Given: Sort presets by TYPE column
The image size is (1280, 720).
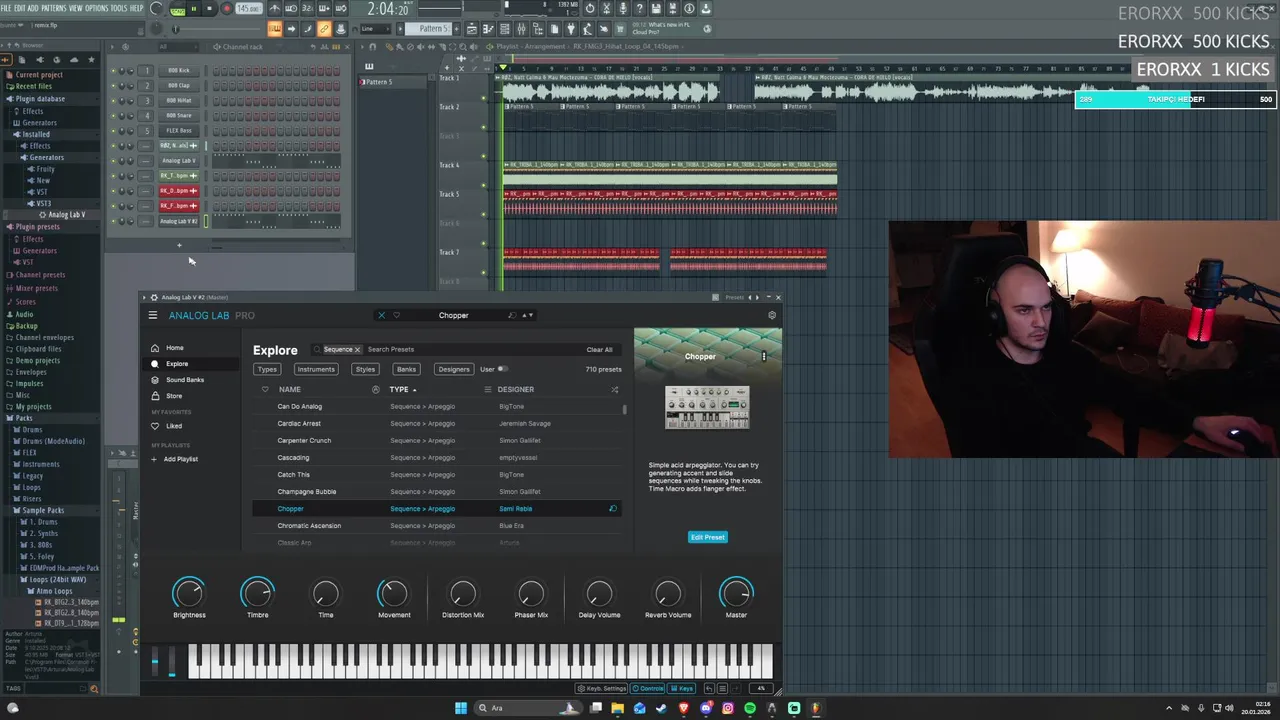Looking at the screenshot, I should [400, 389].
